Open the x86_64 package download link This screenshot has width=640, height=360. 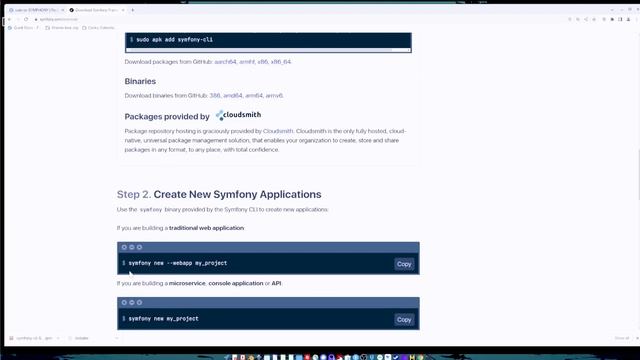click(281, 62)
